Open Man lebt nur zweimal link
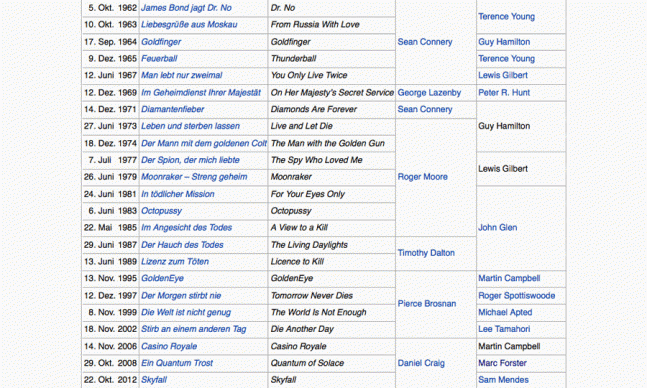 (182, 76)
